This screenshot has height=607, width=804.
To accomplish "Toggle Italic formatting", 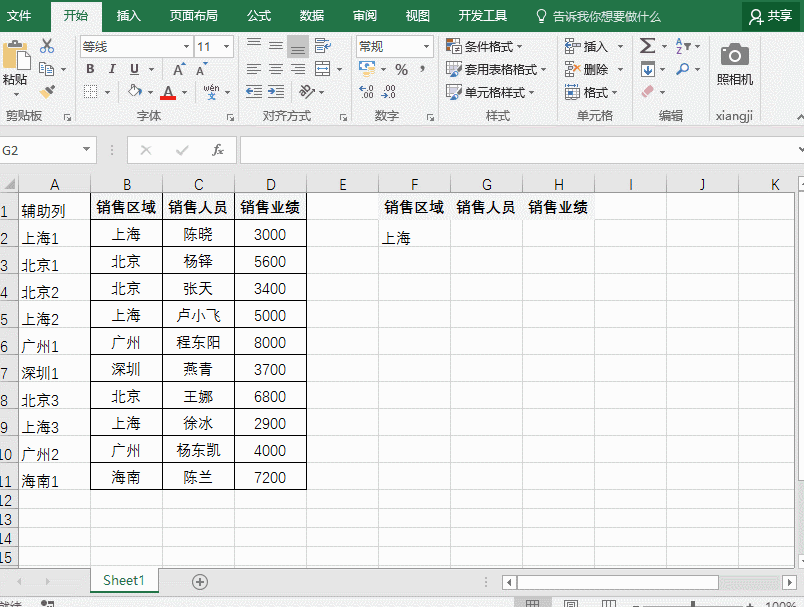I will tap(111, 69).
